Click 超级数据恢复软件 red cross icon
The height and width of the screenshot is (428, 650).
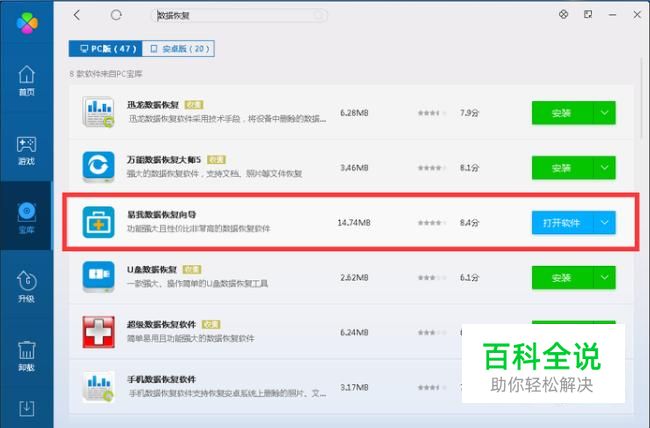pos(98,332)
